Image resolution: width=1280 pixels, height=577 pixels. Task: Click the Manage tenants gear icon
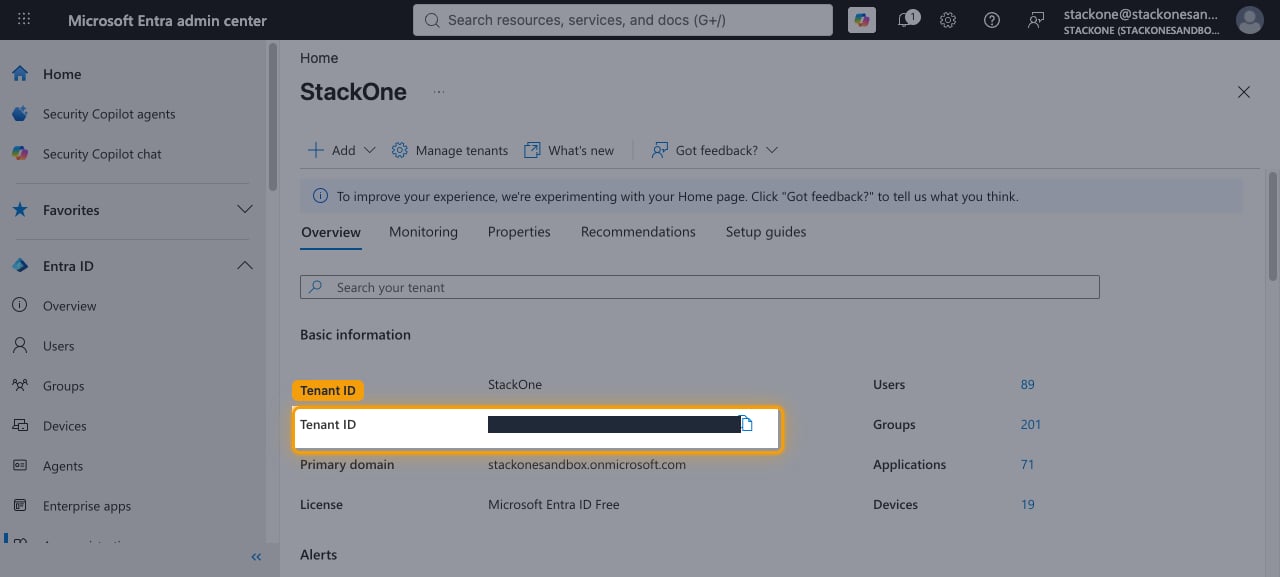click(400, 150)
